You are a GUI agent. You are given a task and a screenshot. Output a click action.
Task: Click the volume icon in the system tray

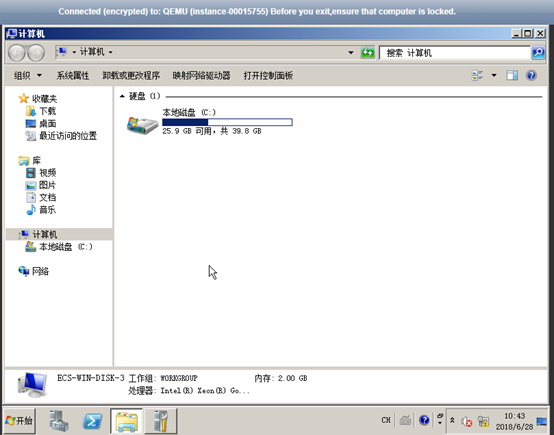click(467, 421)
